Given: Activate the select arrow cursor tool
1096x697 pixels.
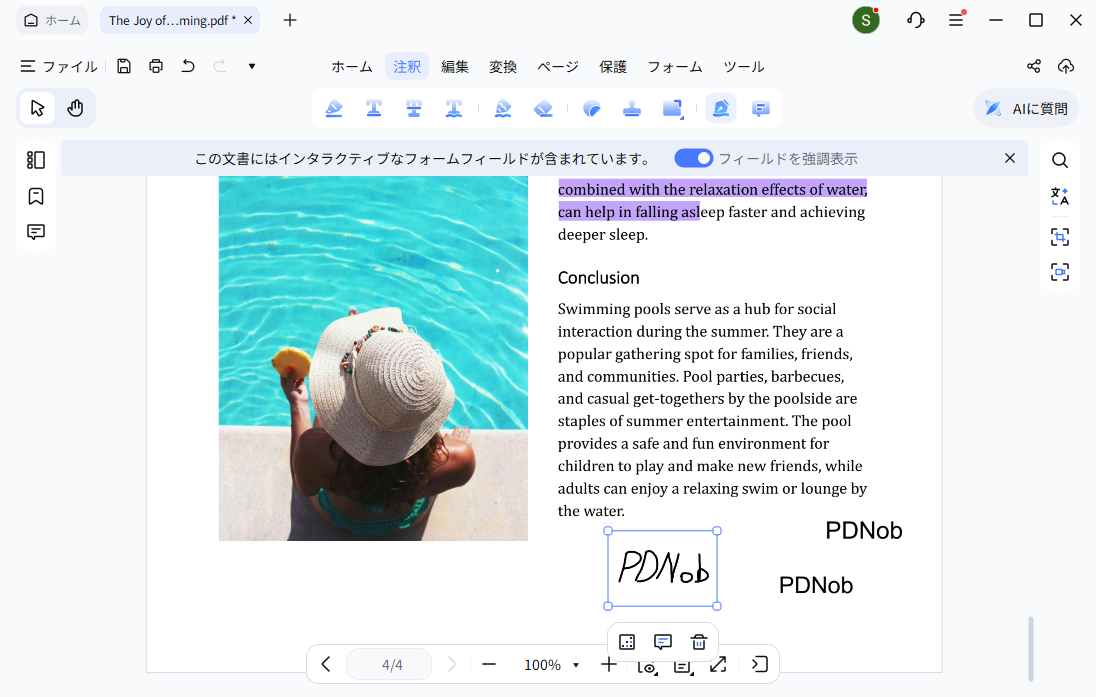Looking at the screenshot, I should [x=37, y=108].
